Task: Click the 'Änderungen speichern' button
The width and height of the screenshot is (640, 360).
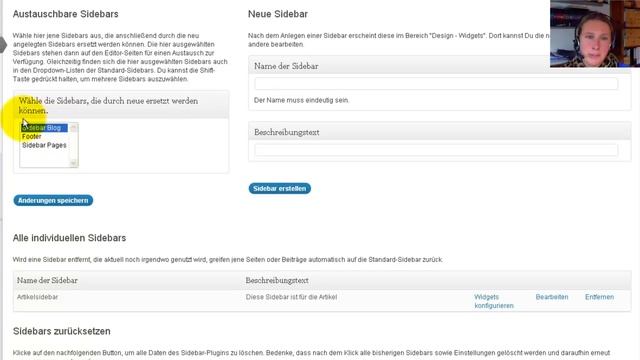Action: [53, 200]
